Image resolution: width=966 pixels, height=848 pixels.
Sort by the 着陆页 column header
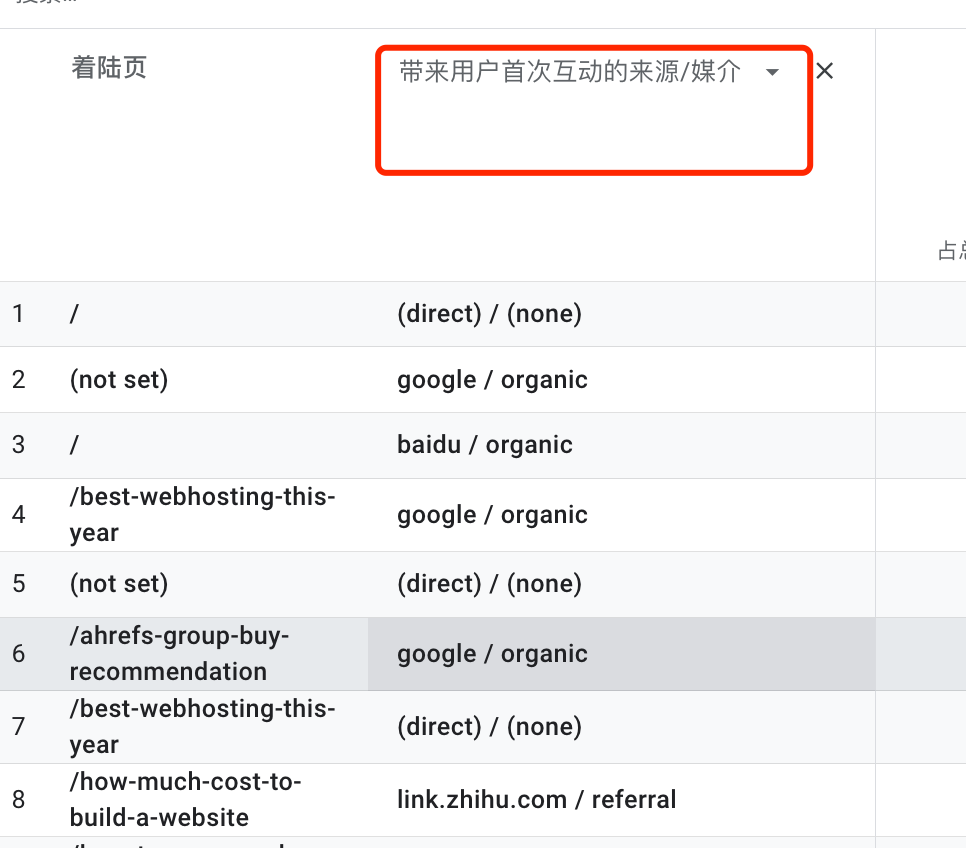coord(109,67)
